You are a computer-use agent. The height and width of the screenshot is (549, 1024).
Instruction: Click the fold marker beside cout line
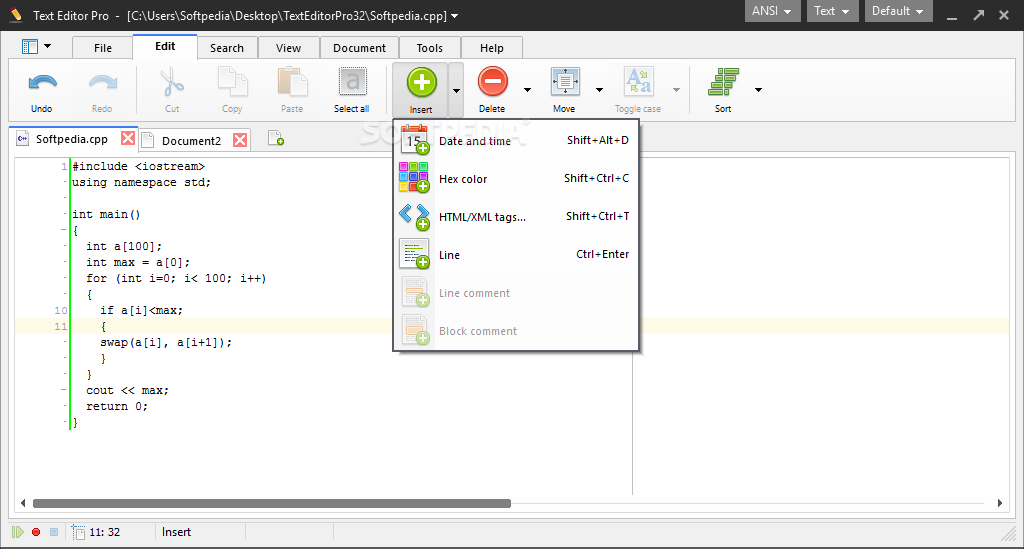tap(63, 390)
